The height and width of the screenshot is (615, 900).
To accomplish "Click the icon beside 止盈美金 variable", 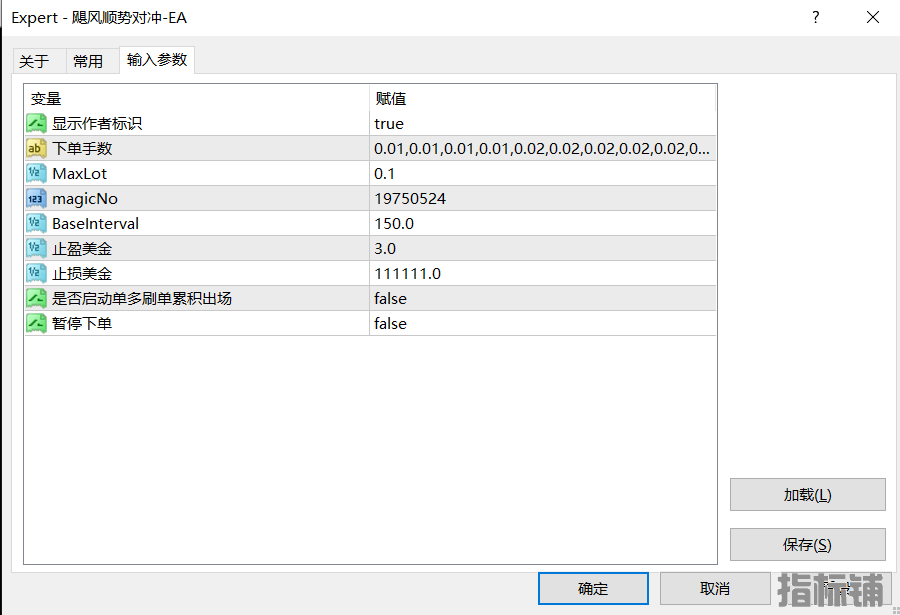I will [36, 249].
